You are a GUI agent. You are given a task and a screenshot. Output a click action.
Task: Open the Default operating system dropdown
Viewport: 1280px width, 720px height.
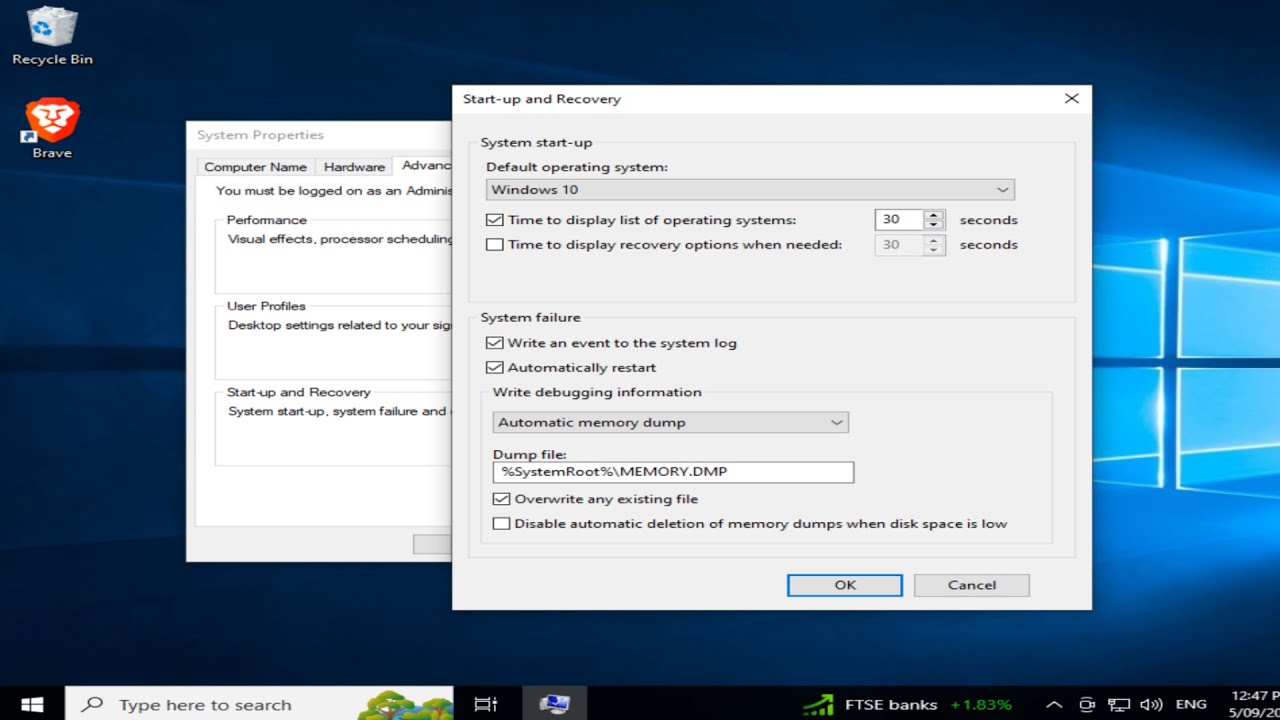[750, 189]
